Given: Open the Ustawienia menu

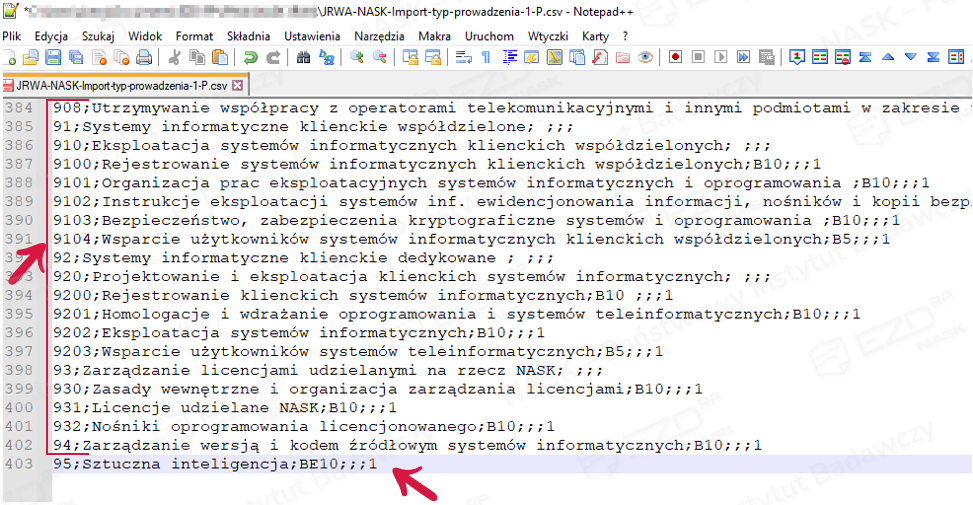Looking at the screenshot, I should click(x=311, y=36).
